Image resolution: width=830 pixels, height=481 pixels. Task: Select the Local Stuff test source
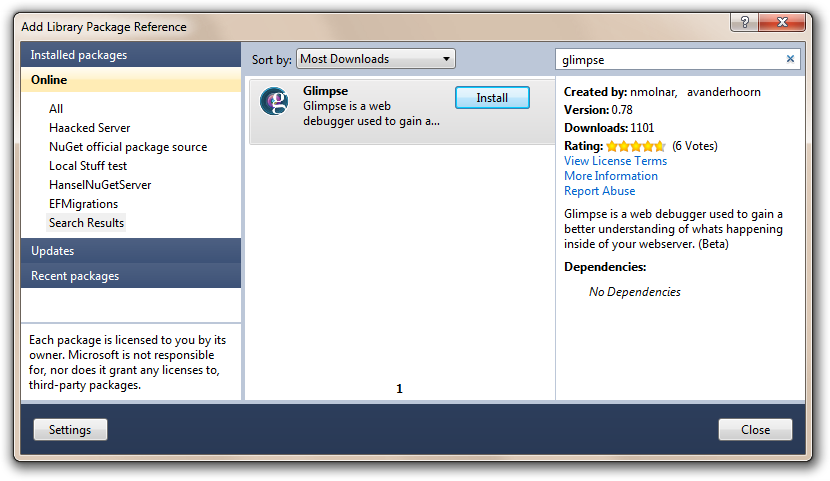88,166
